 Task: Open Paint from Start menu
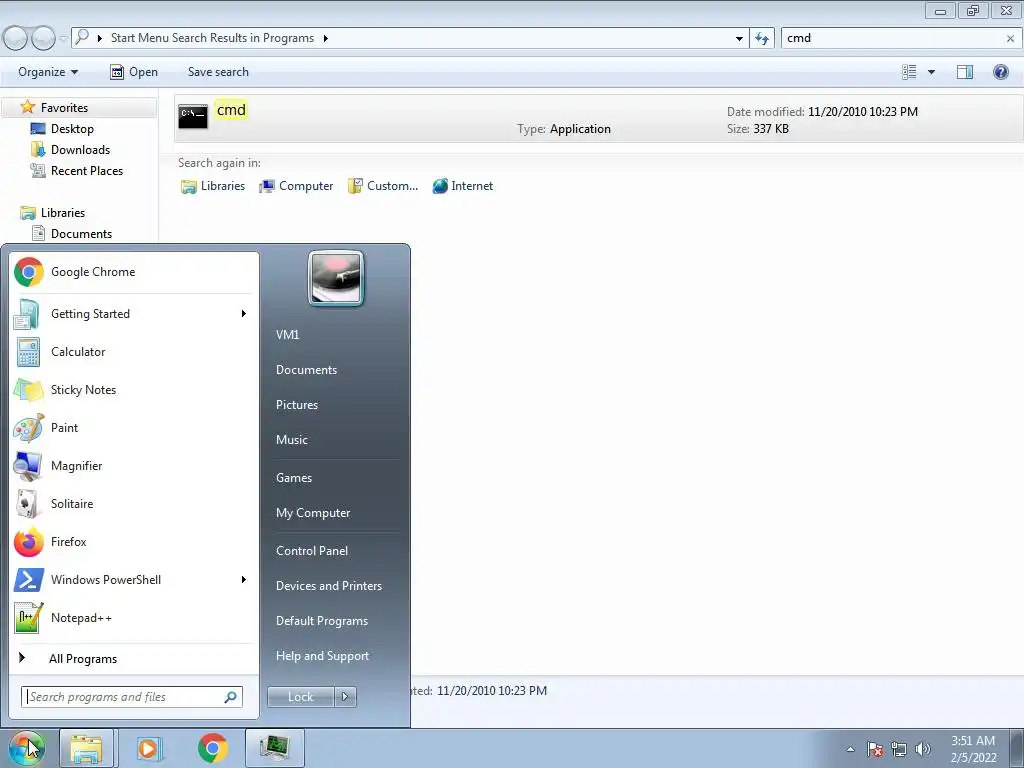pos(133,428)
